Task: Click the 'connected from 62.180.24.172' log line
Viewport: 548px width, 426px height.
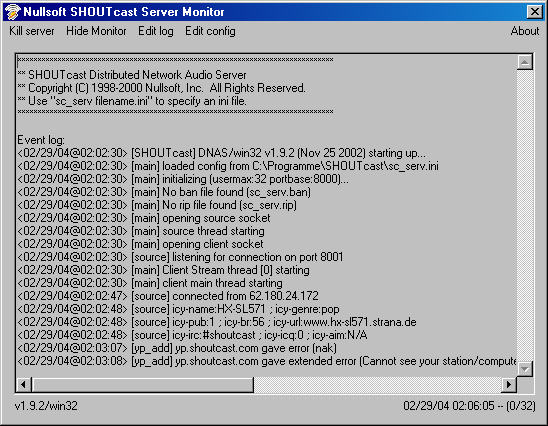Action: 168,296
